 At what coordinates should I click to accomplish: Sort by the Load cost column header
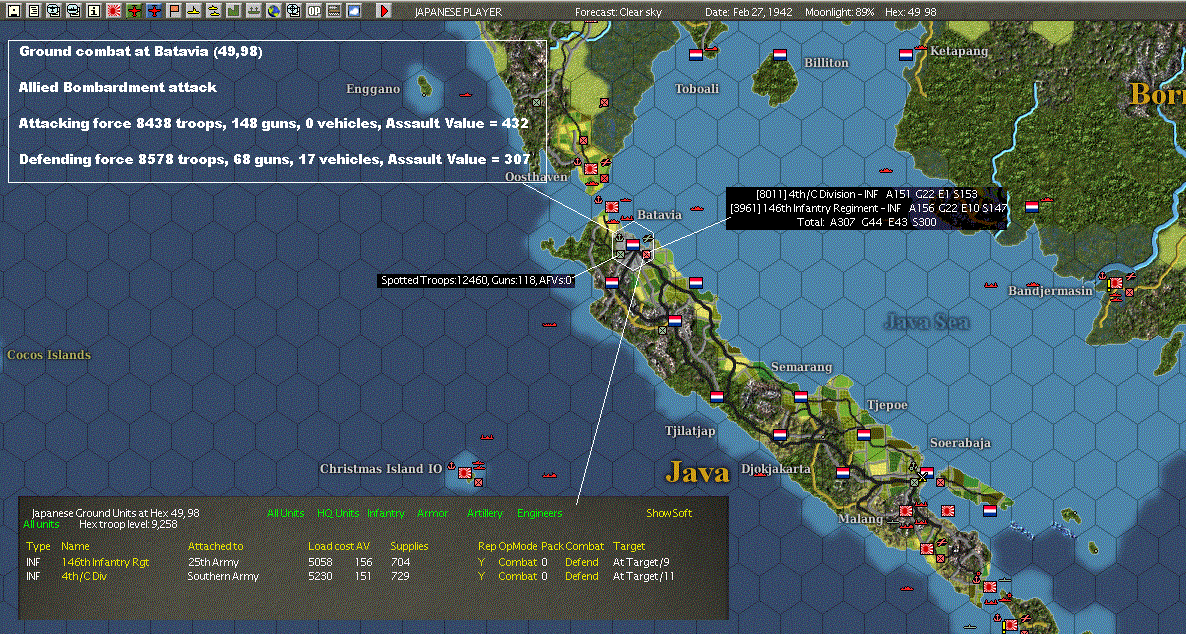click(x=331, y=545)
